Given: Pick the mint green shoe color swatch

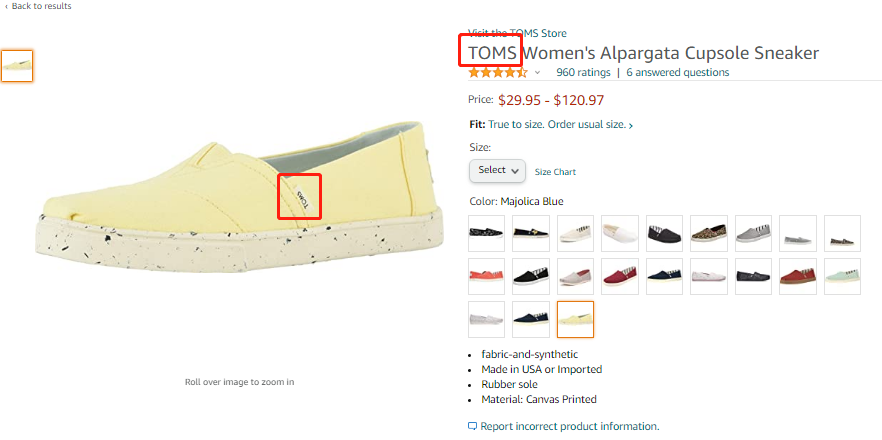Looking at the screenshot, I should coord(841,276).
